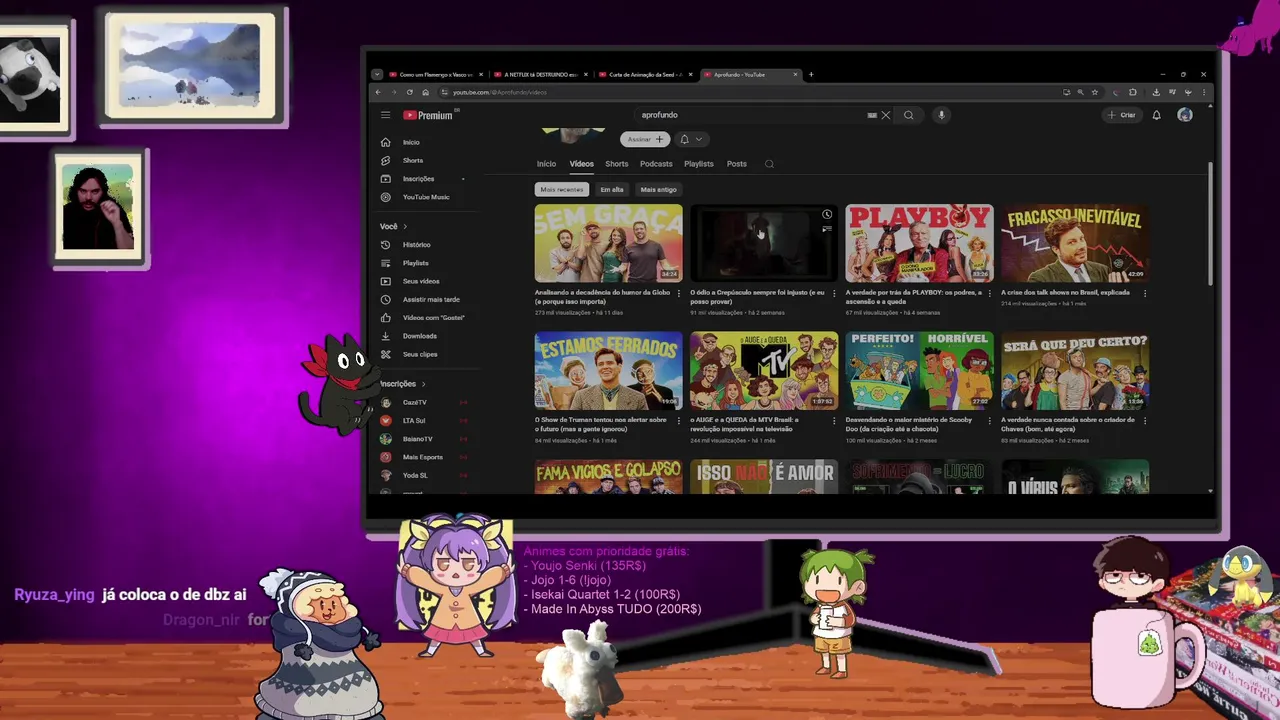Open options for Globo humor video

(679, 294)
